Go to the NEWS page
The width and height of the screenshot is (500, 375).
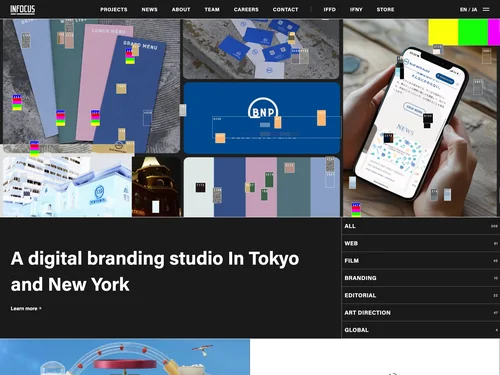pyautogui.click(x=149, y=9)
